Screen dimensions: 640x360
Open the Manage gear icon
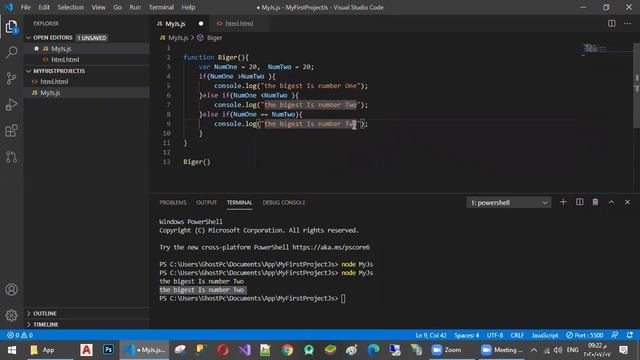11,315
